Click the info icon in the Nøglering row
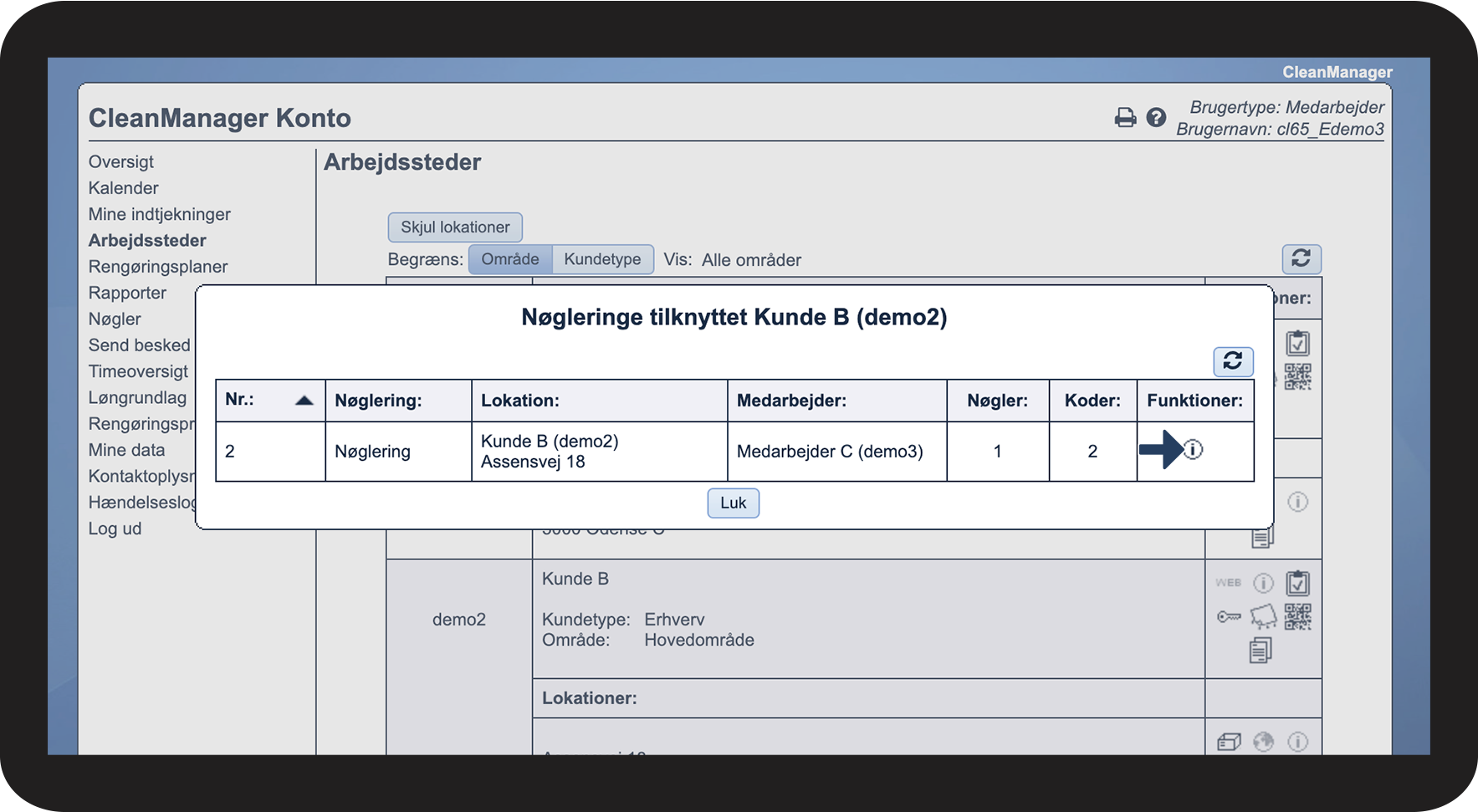 click(x=1193, y=450)
